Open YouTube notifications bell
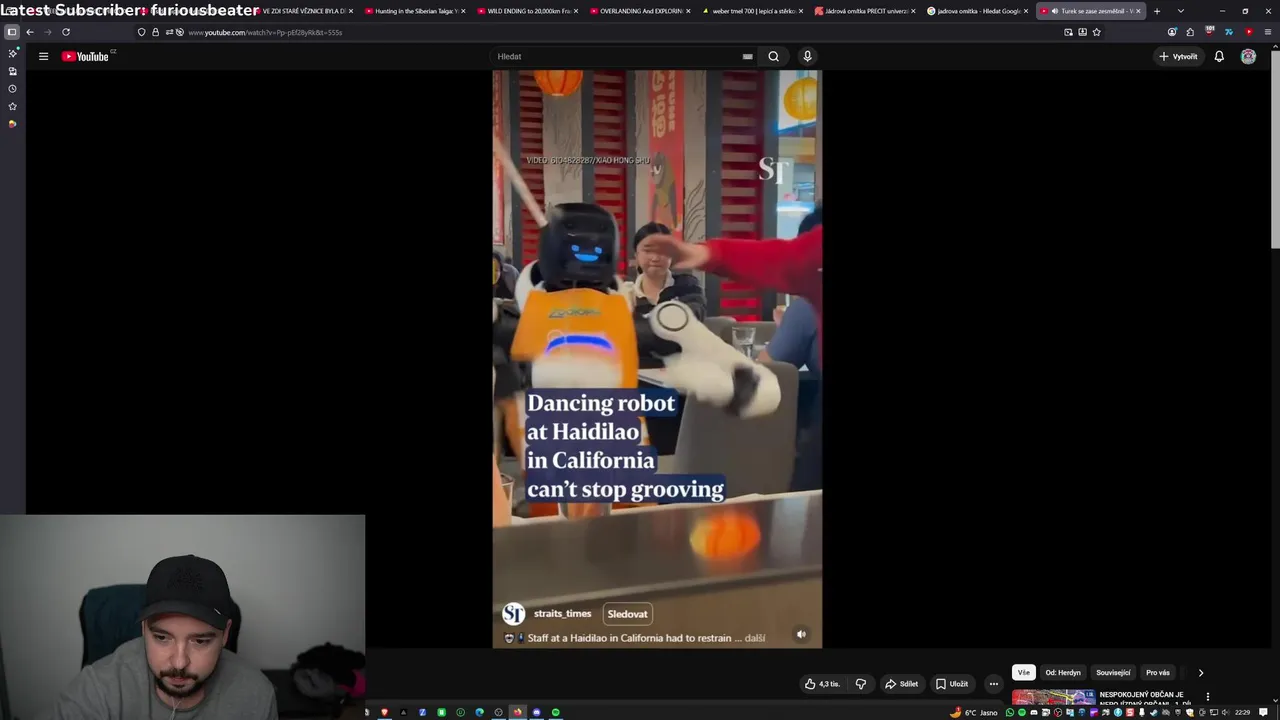This screenshot has width=1280, height=720. point(1219,56)
